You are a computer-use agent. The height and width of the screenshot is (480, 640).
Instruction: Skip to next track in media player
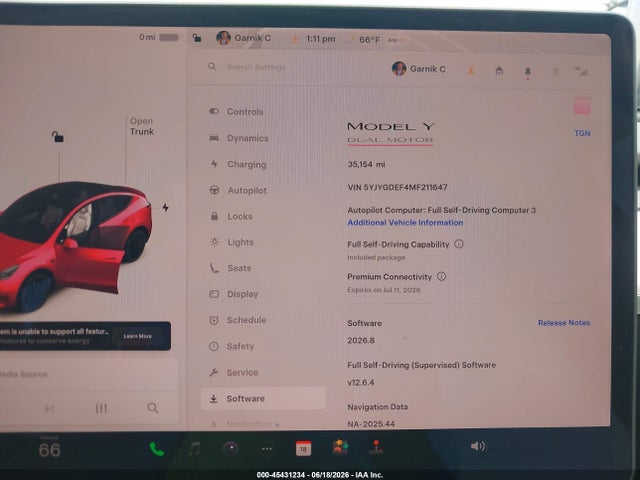(49, 408)
